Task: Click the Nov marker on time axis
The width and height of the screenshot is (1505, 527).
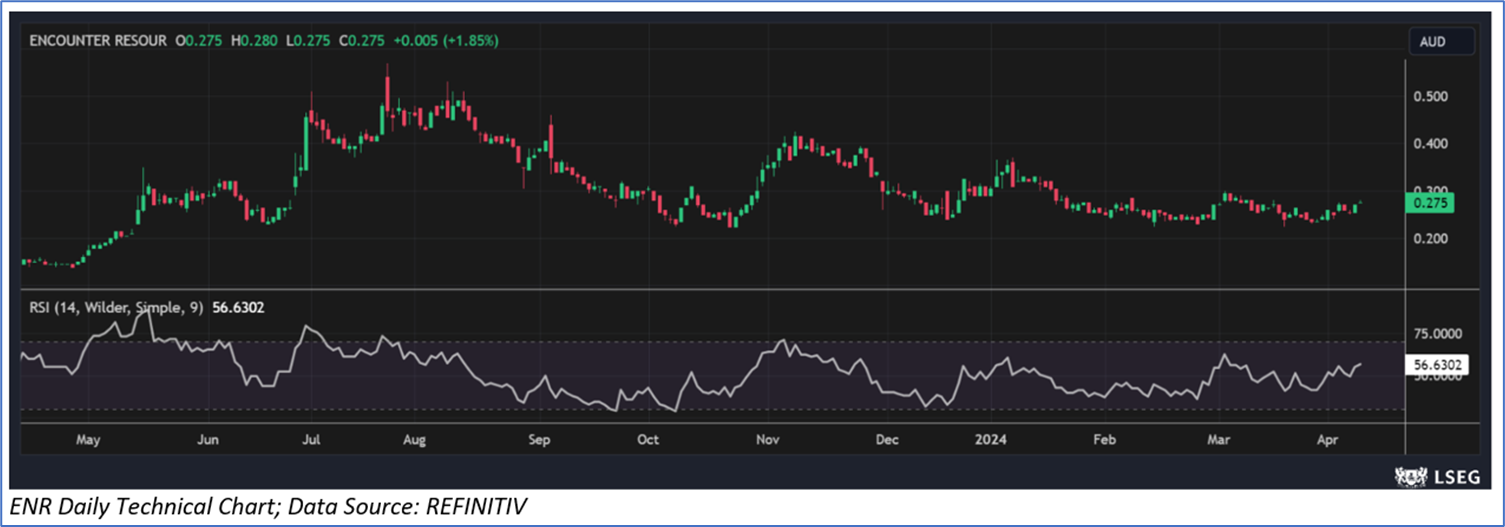Action: [768, 439]
